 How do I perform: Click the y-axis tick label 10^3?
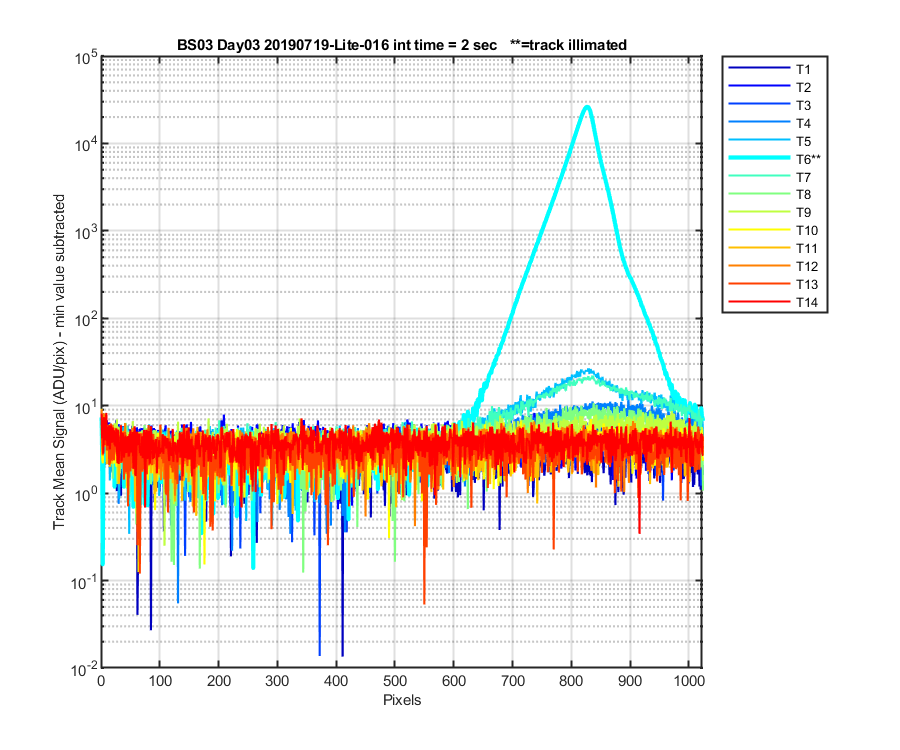point(85,232)
